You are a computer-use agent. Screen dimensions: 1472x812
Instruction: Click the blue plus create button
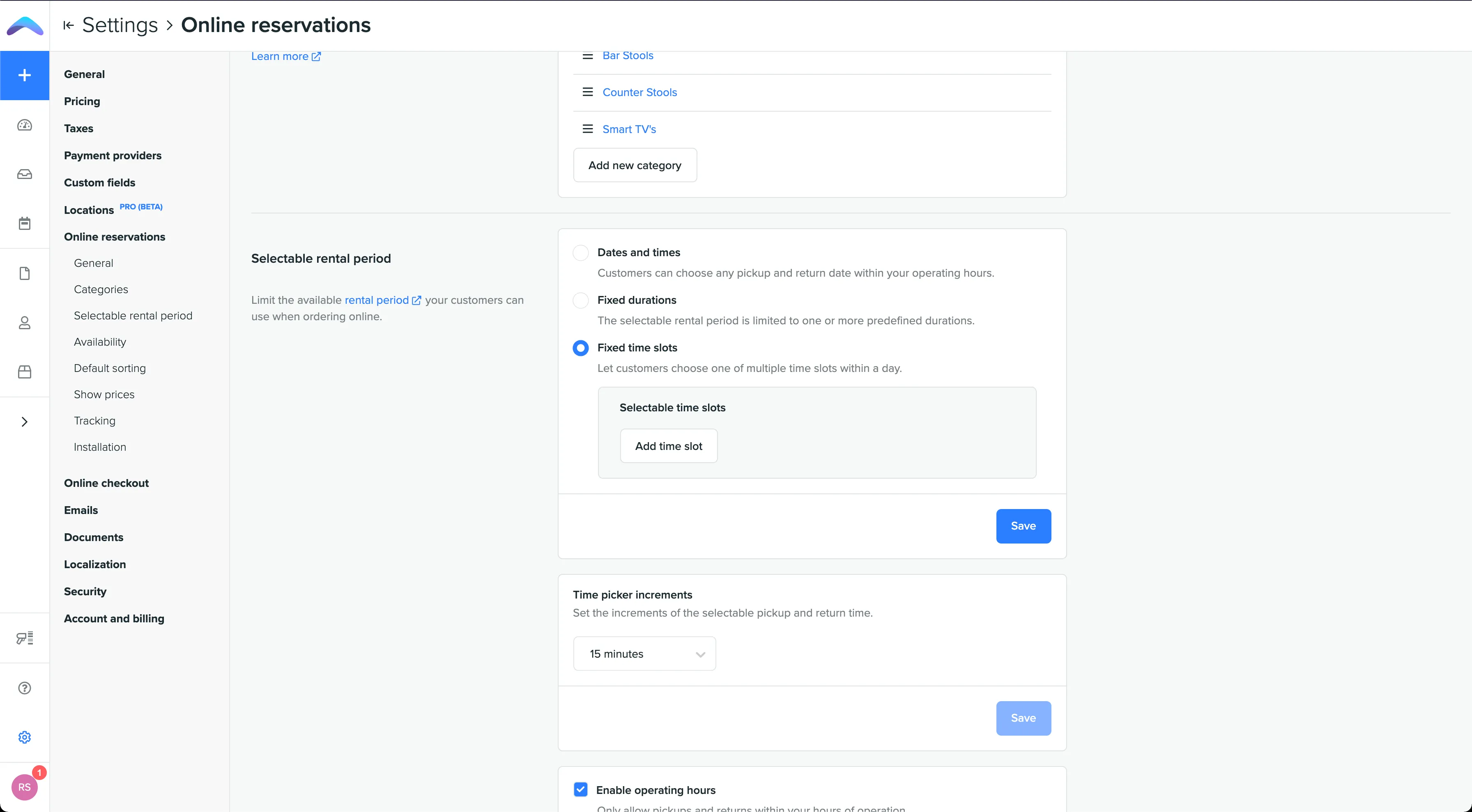pos(25,76)
